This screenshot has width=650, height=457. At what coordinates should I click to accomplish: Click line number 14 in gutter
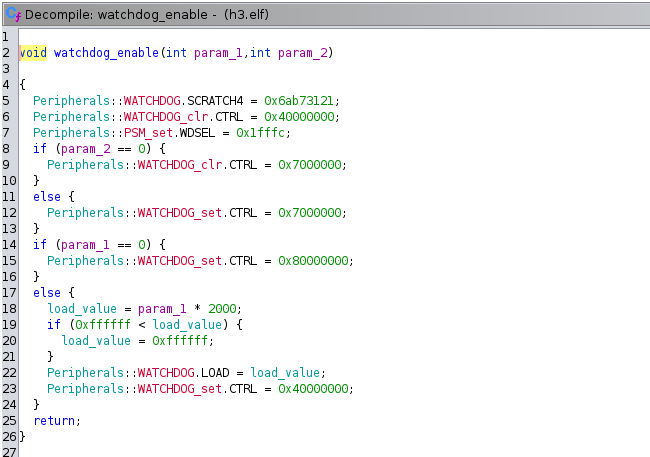[x=9, y=245]
